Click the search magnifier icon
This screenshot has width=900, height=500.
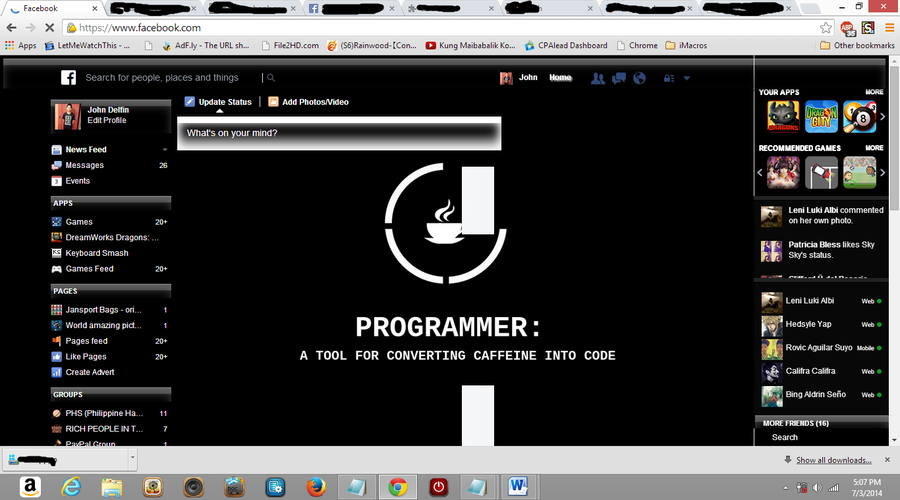click(x=271, y=77)
